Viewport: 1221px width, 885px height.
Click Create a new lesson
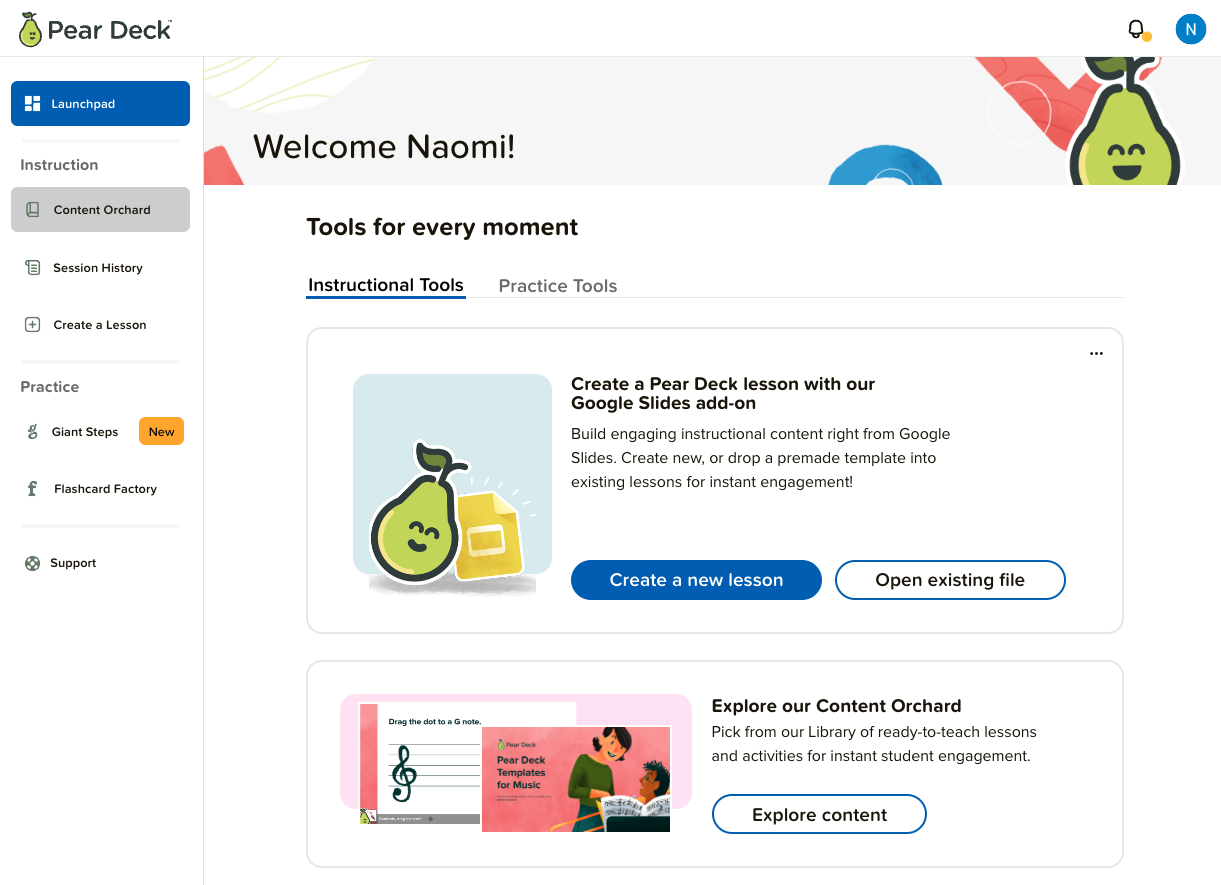pyautogui.click(x=695, y=580)
